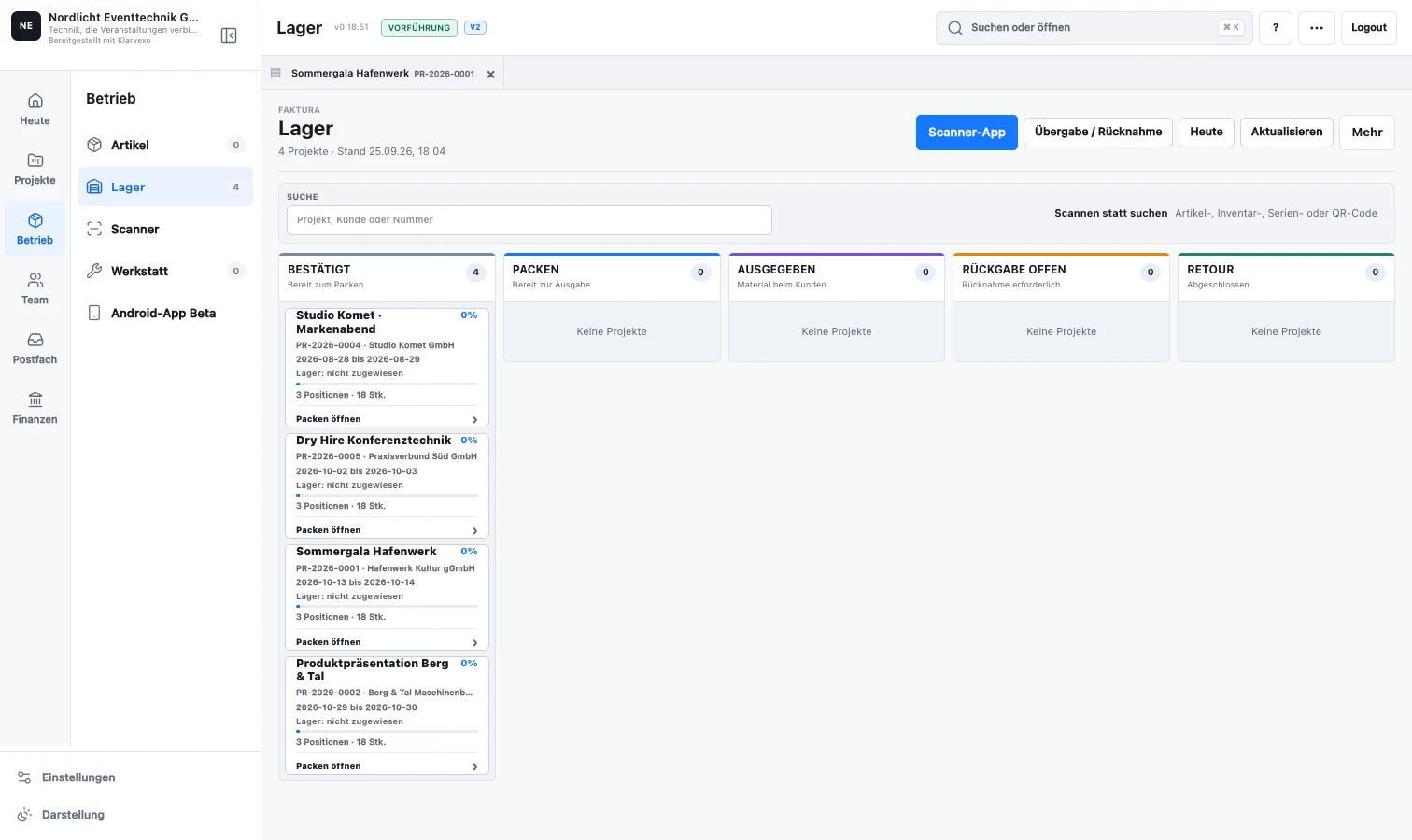Screen dimensions: 1412x840
Task: Launch the Scanner-App
Action: click(967, 133)
